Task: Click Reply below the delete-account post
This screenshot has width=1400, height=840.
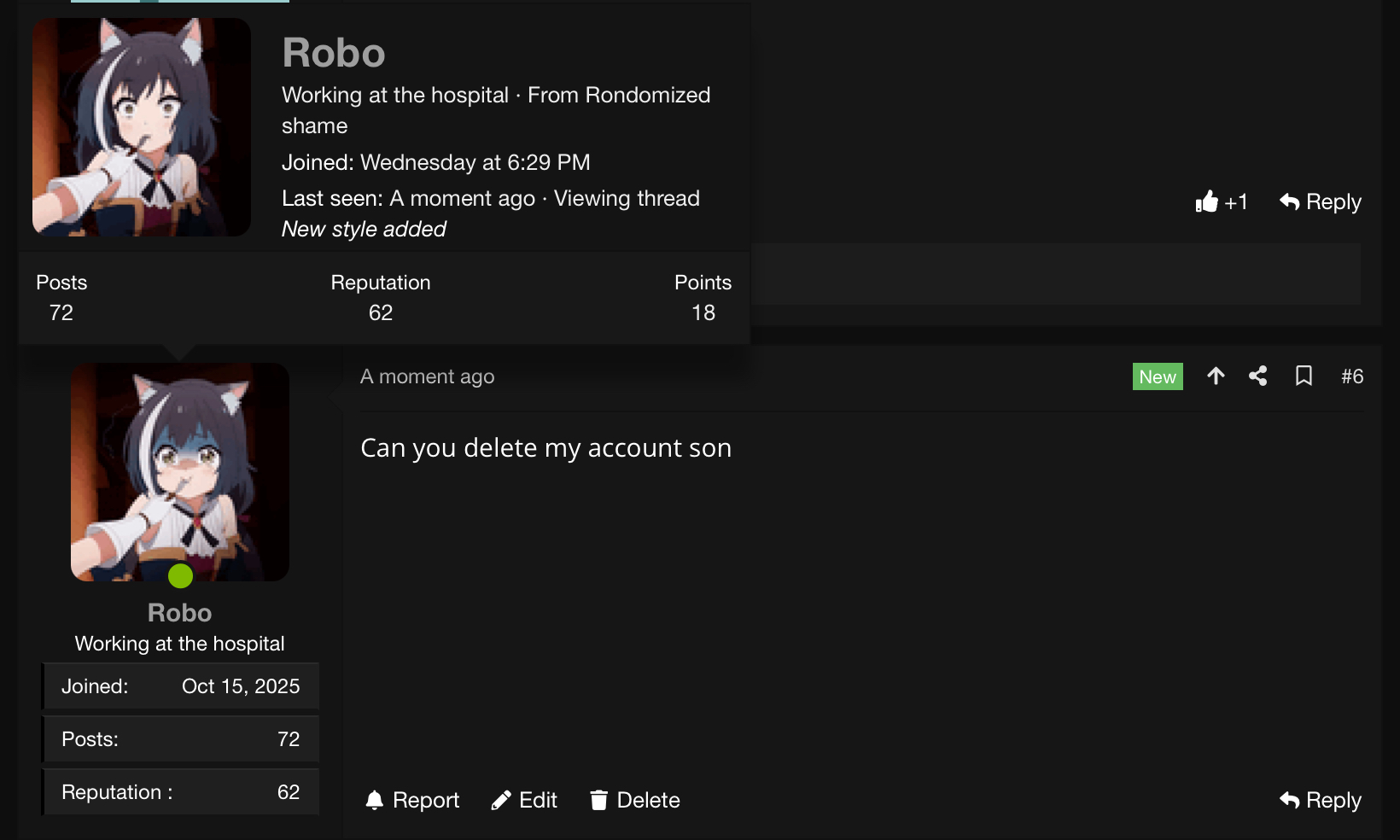Action: 1320,801
